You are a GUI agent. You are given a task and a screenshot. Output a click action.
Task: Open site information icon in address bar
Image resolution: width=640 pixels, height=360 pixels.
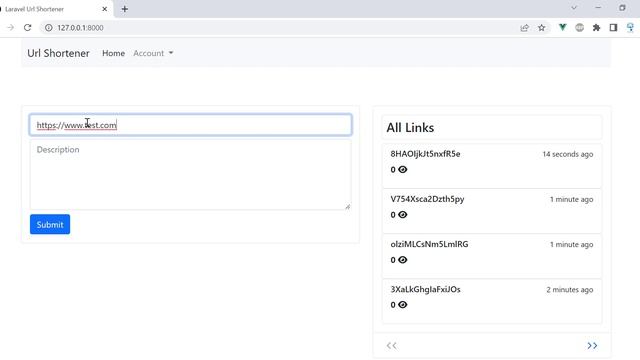tap(49, 28)
